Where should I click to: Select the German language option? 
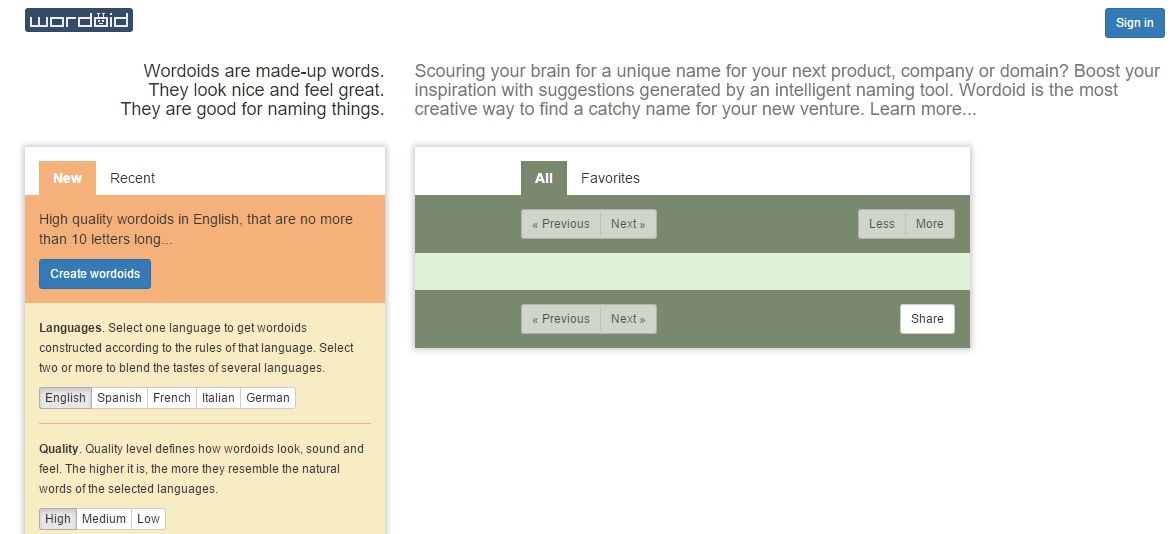[268, 398]
